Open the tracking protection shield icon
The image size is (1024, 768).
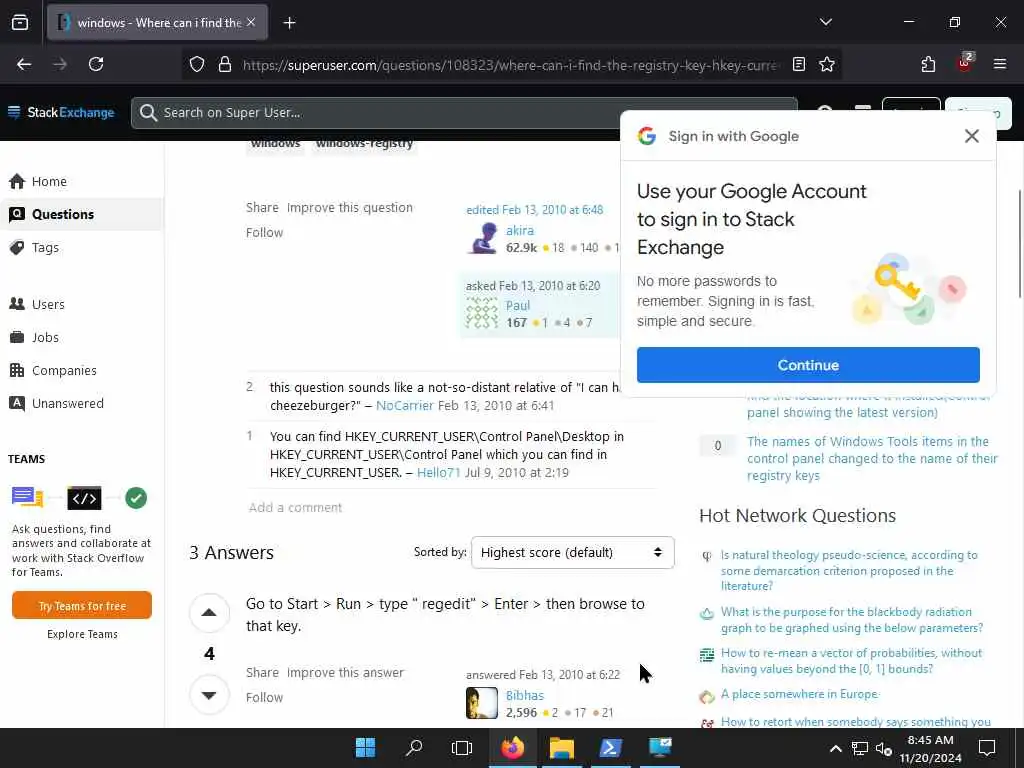pos(197,64)
